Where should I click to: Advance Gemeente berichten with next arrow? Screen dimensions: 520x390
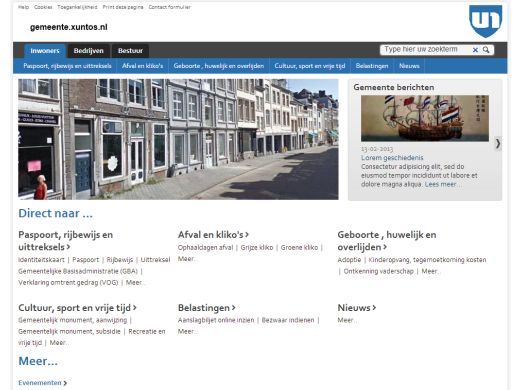[498, 144]
